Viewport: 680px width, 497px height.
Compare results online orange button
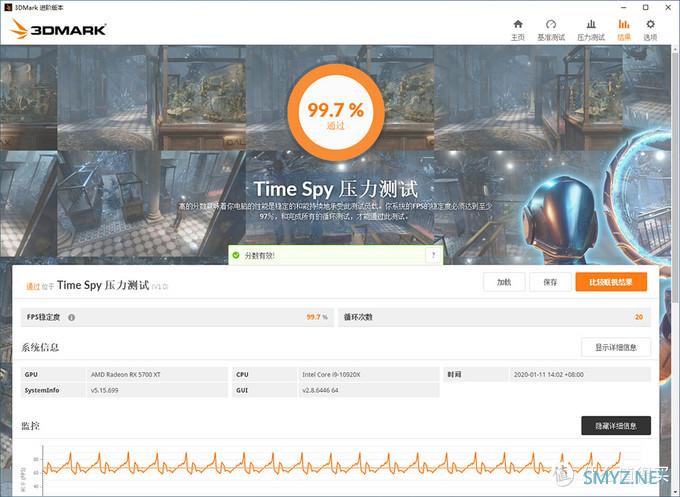click(x=611, y=282)
